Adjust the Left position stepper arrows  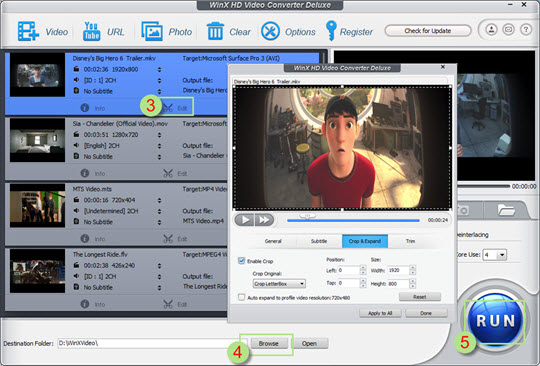363,270
